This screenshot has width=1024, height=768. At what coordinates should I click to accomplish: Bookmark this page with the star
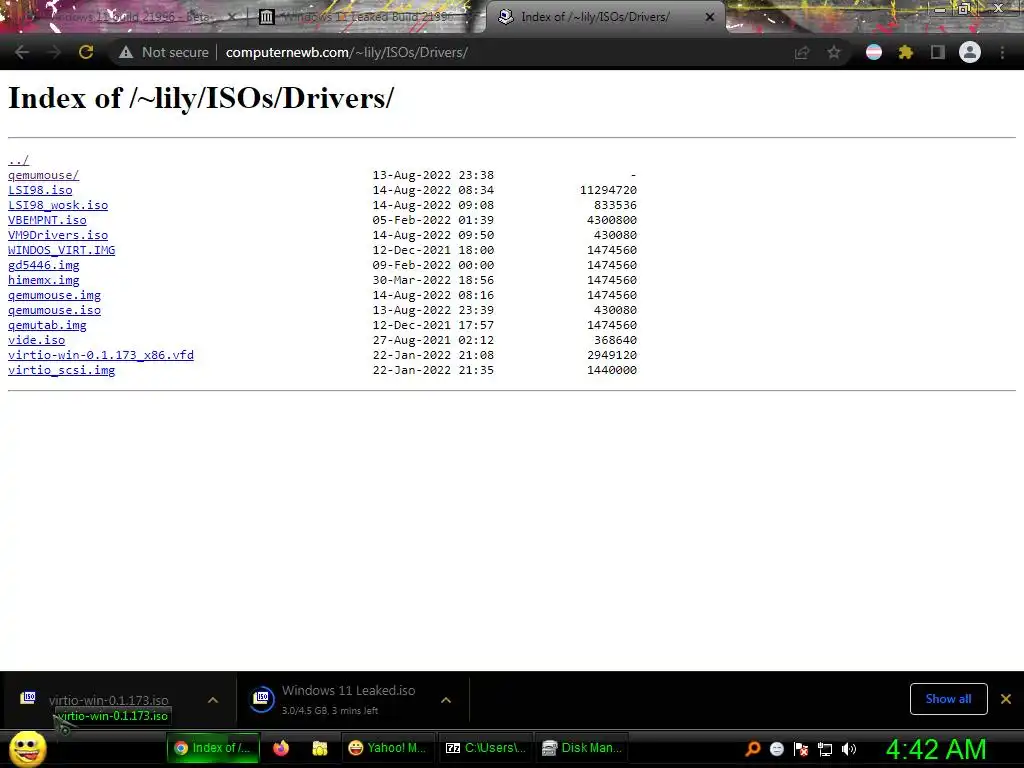[834, 52]
